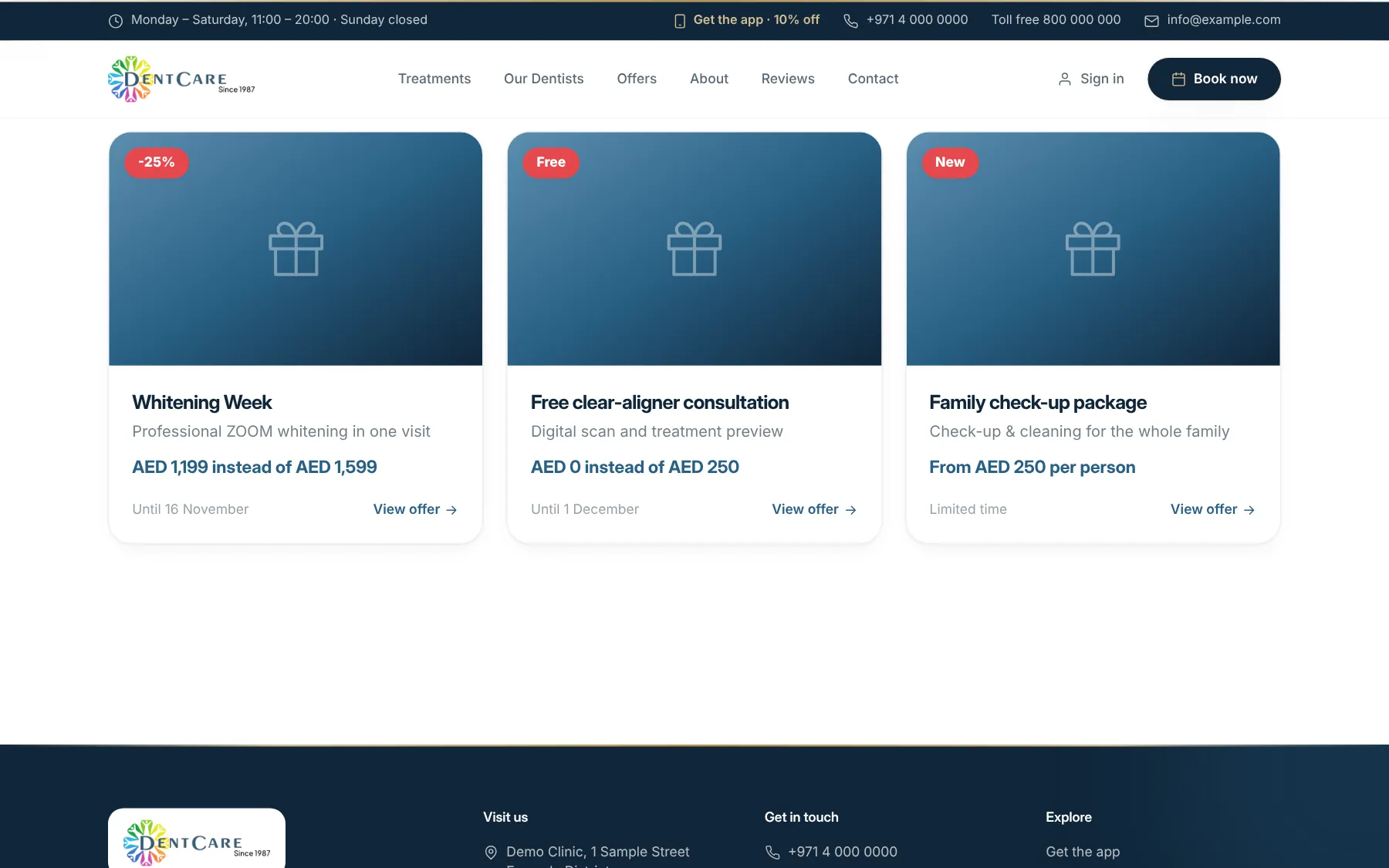Click the -25% badge on Whitening Week
1389x868 pixels.
(157, 163)
